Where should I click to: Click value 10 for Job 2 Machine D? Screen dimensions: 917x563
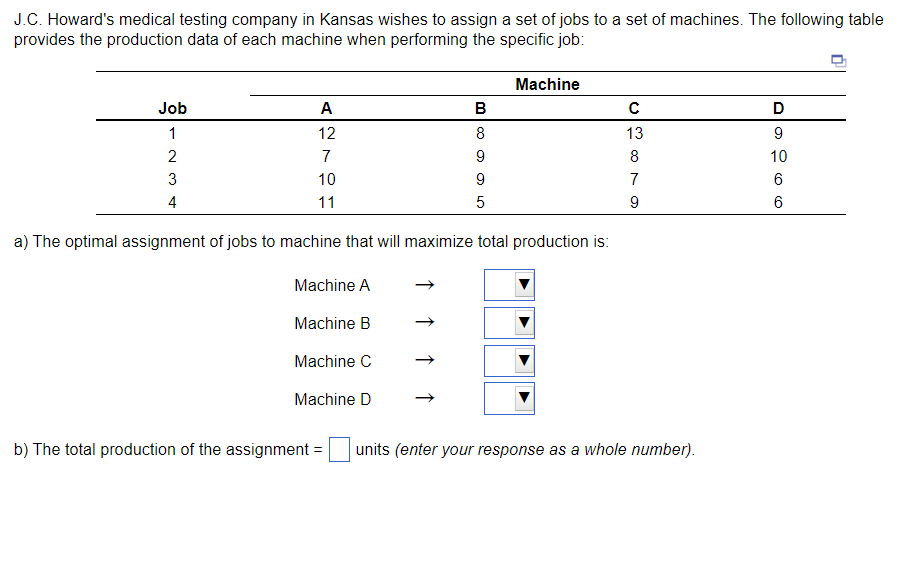click(778, 157)
